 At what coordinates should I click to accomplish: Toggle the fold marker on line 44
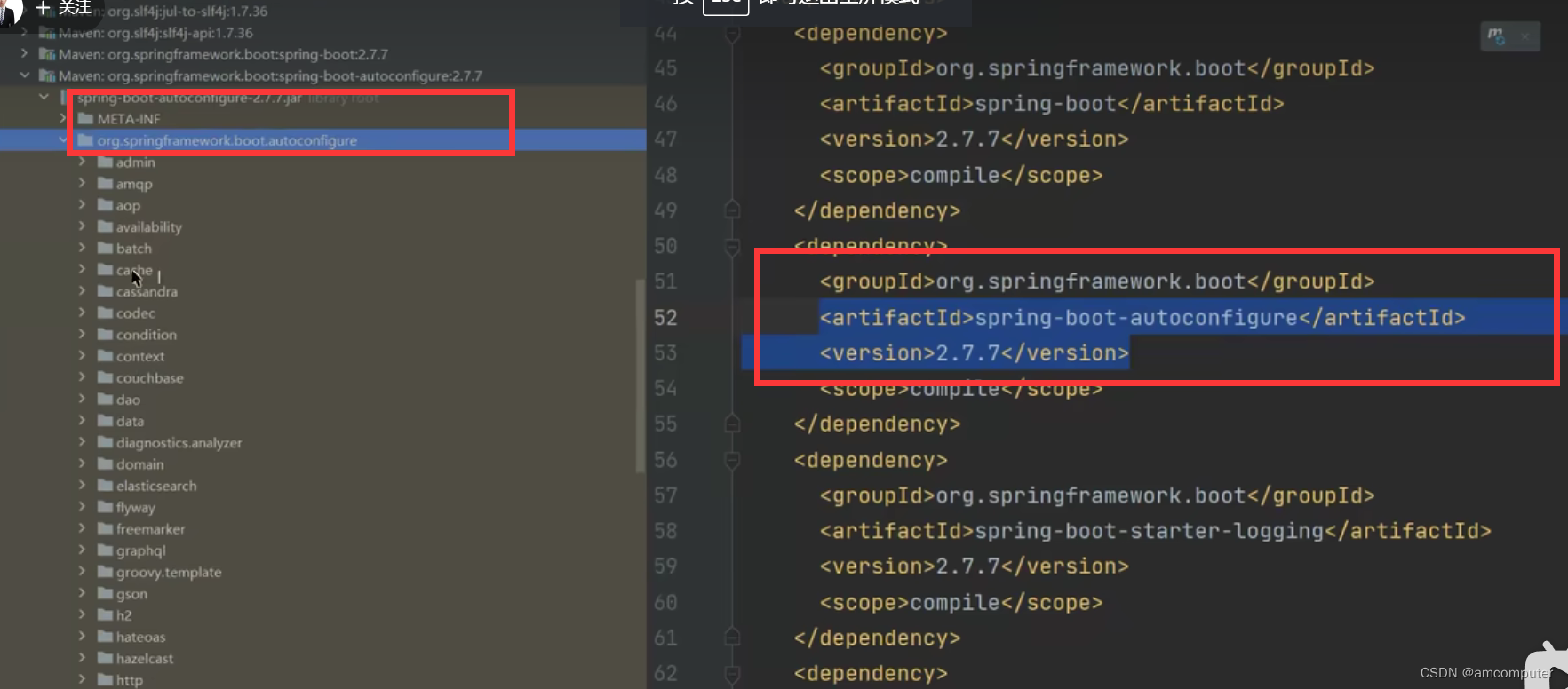[x=732, y=34]
